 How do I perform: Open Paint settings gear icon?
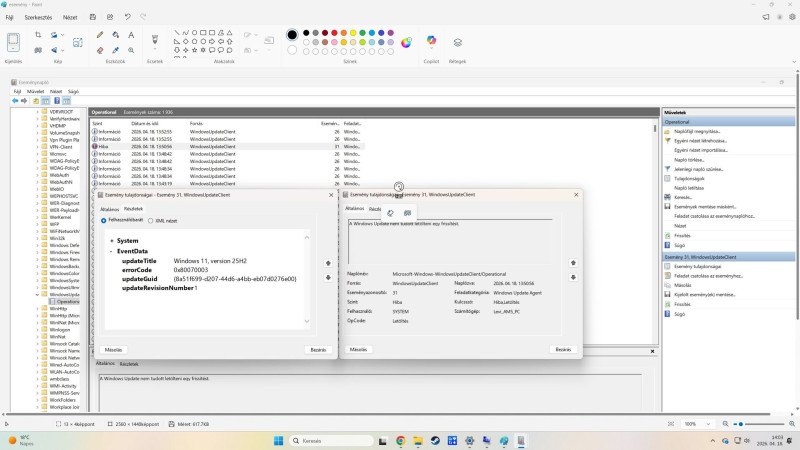pos(792,17)
